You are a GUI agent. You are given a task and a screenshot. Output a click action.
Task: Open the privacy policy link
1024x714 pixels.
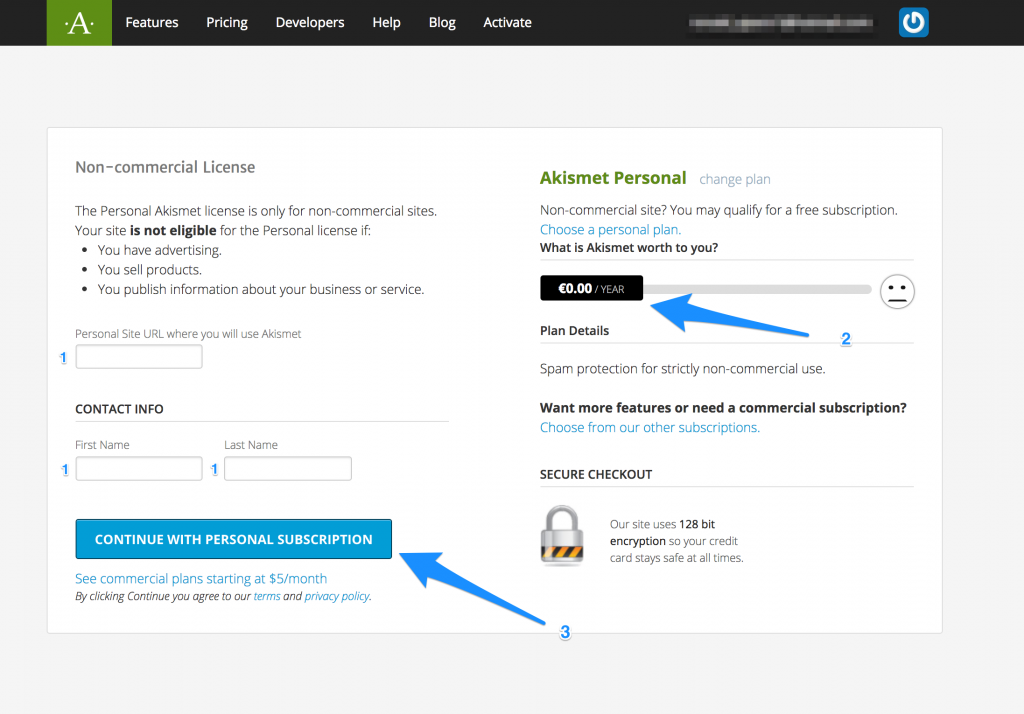click(337, 596)
